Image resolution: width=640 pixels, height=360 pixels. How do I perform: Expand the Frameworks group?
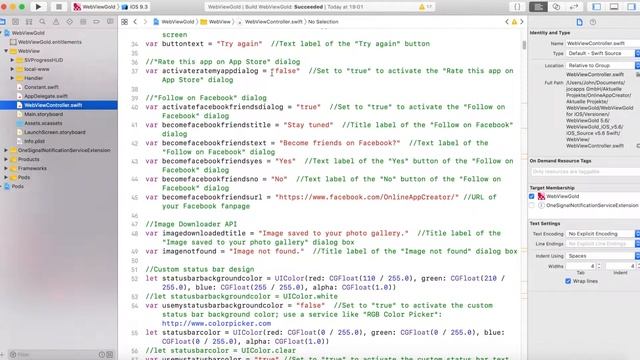pos(6,168)
